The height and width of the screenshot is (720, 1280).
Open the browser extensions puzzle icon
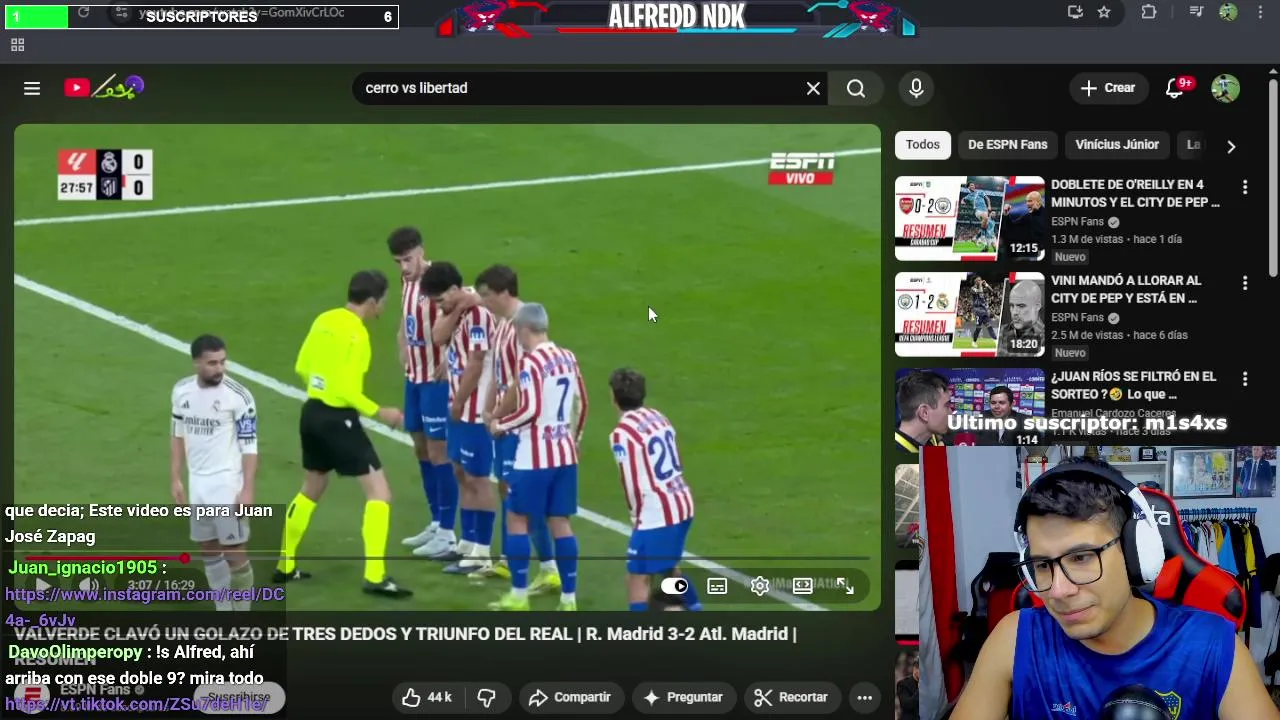pos(1149,12)
